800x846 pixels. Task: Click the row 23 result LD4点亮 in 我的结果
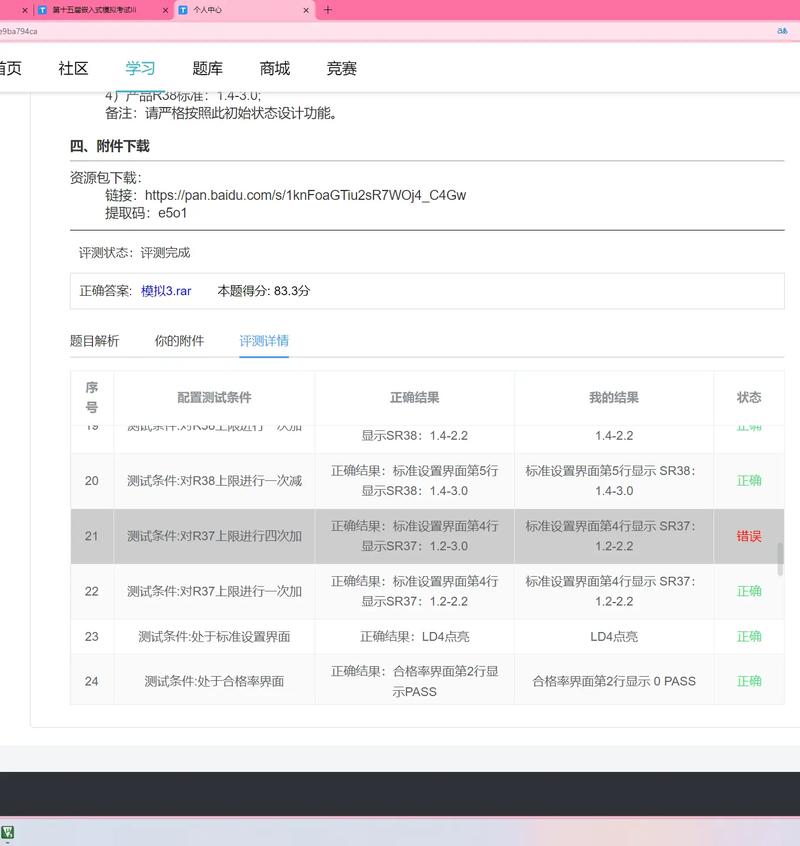point(614,637)
